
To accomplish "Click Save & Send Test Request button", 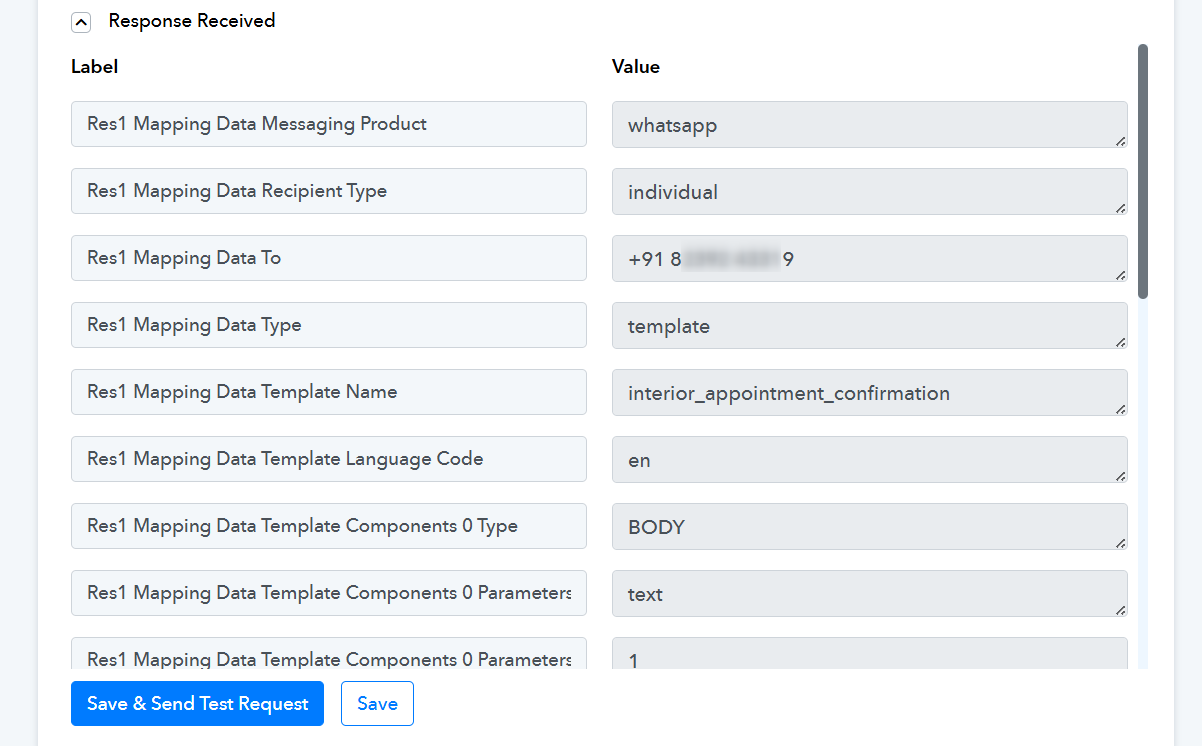I will tap(197, 703).
